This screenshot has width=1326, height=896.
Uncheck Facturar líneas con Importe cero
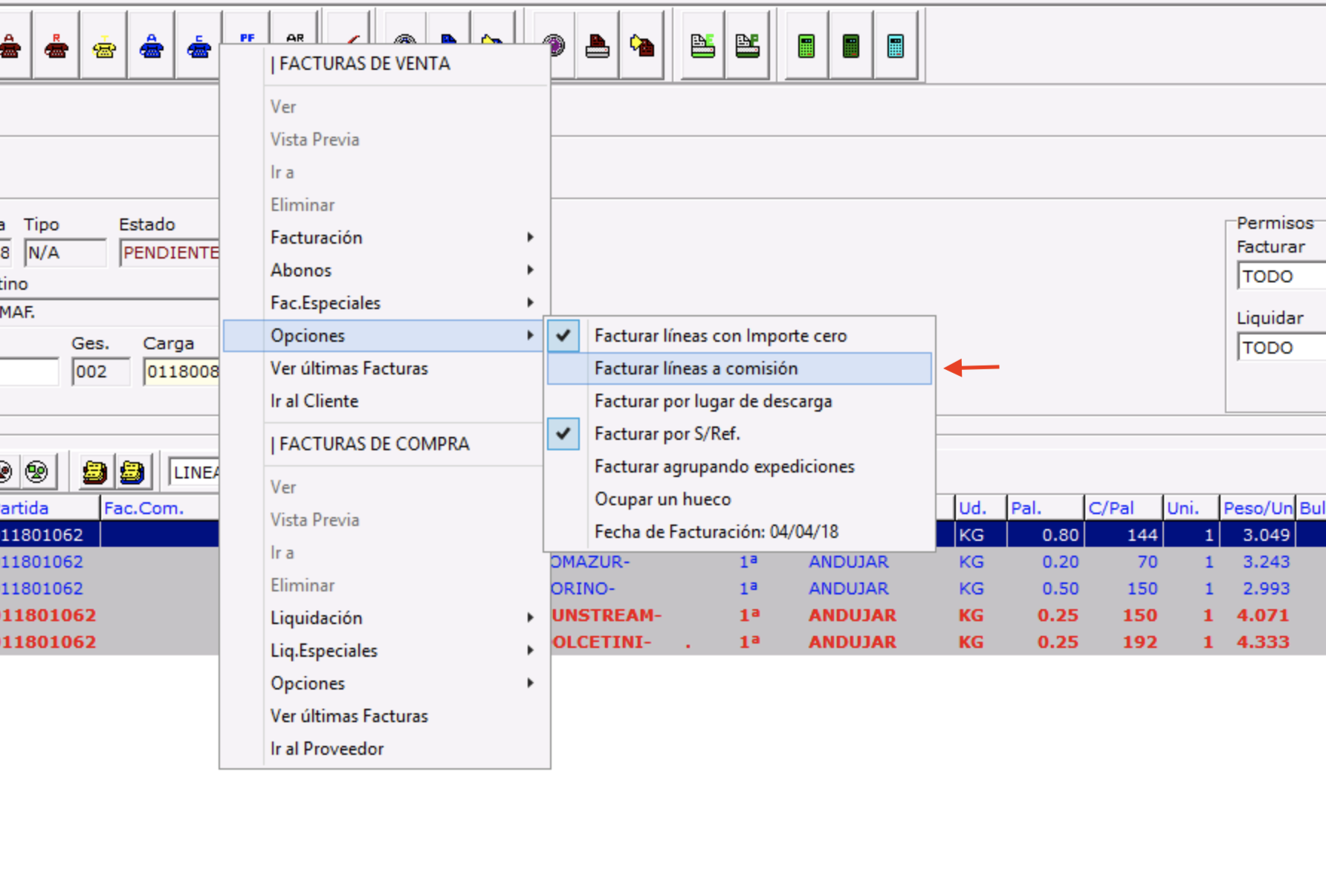point(719,336)
